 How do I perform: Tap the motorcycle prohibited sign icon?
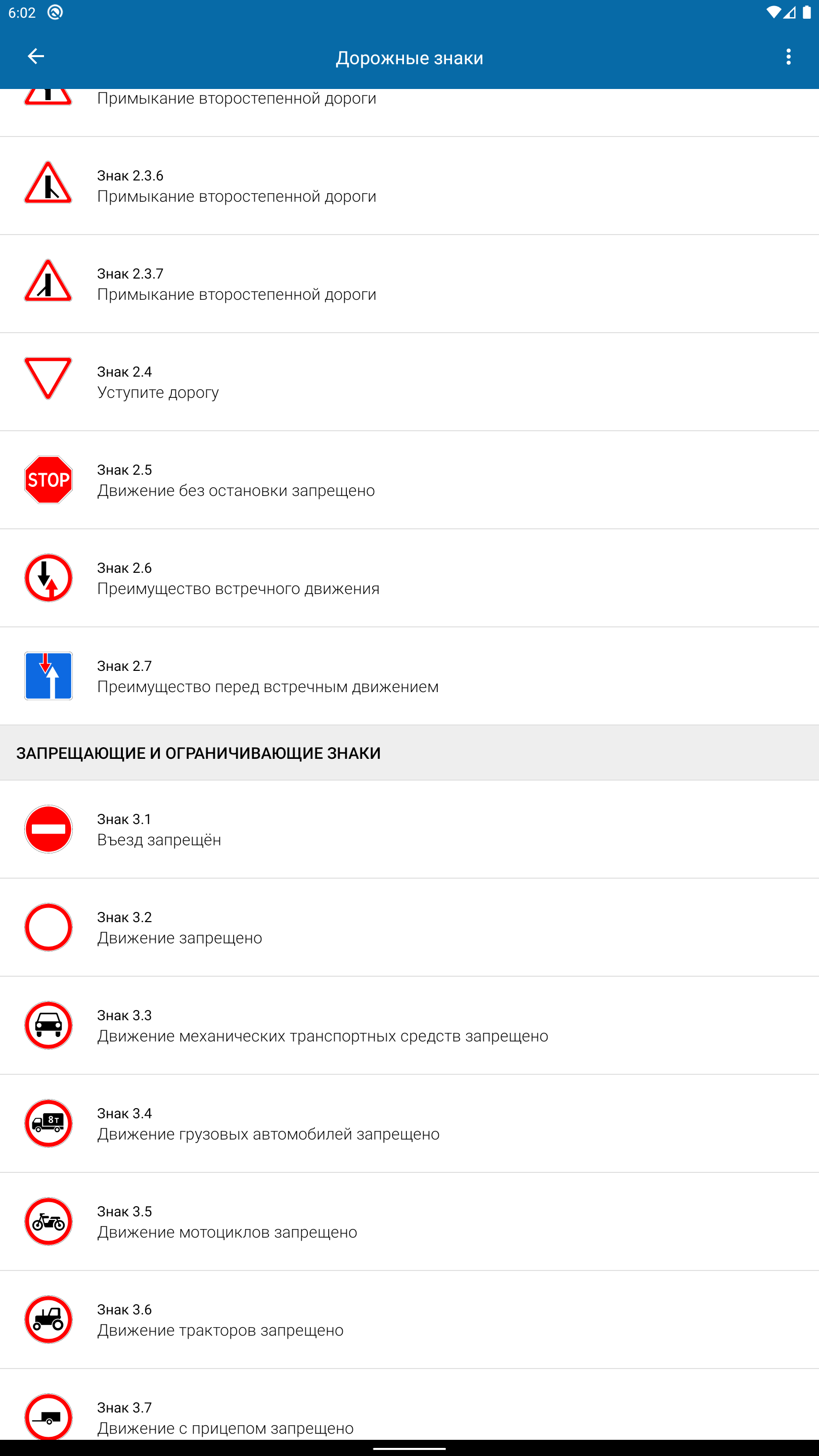pos(49,1221)
